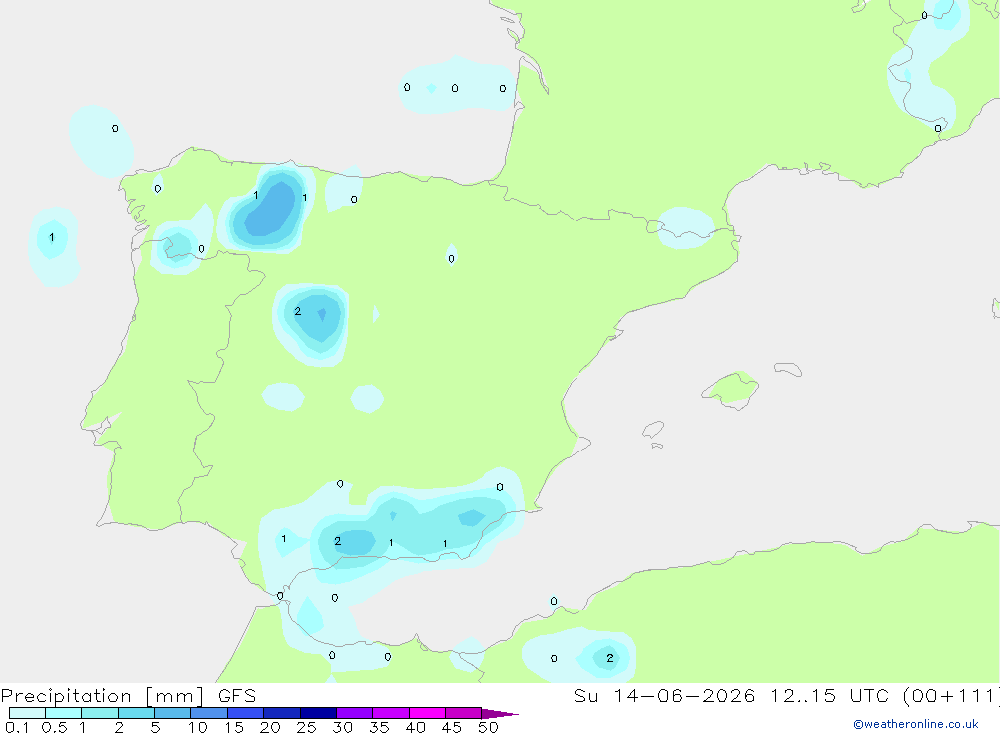The height and width of the screenshot is (733, 1000).
Task: Pick the legend swatch between 5 and 10
Action: pyautogui.click(x=173, y=713)
